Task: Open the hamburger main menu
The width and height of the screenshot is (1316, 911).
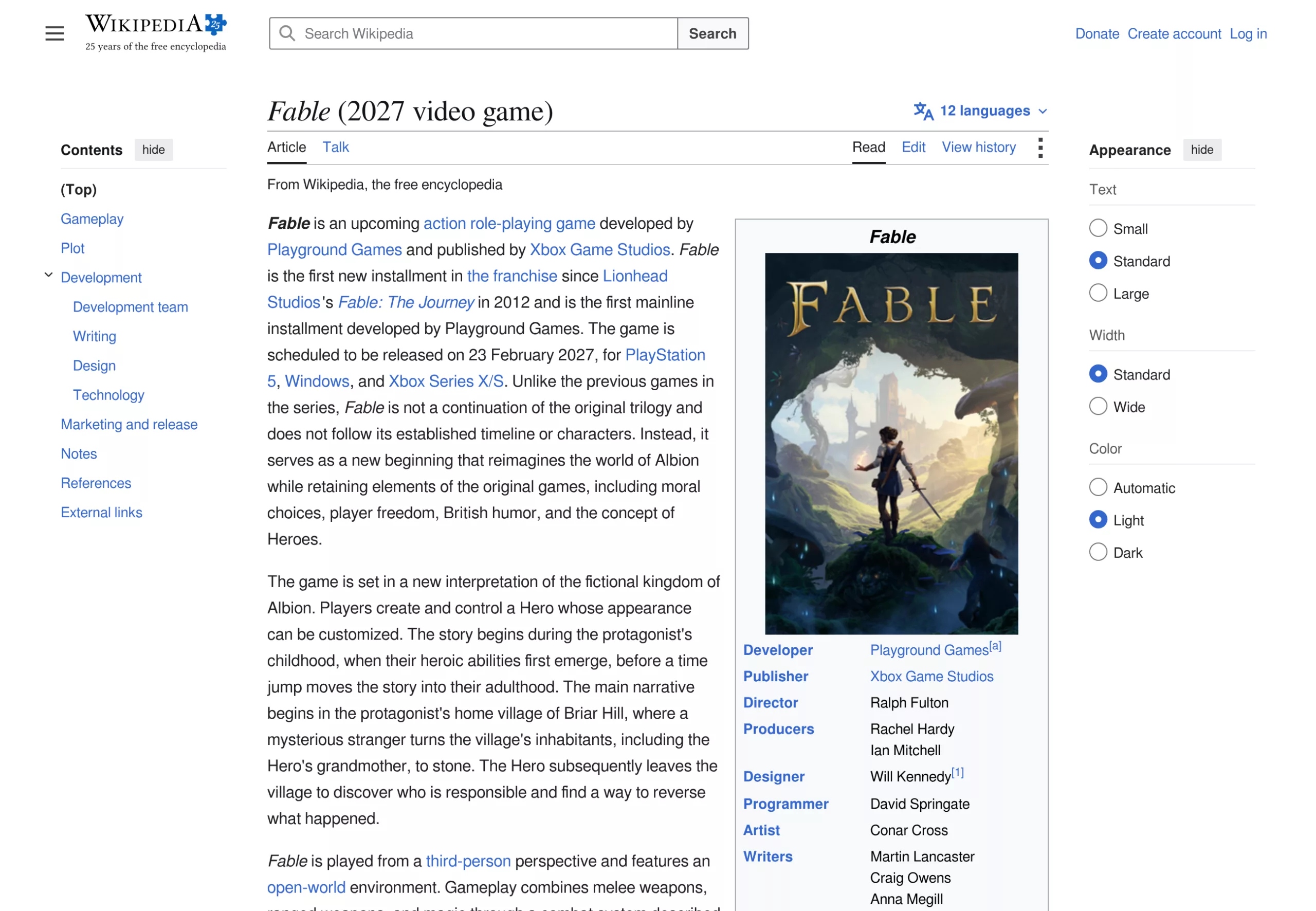Action: coord(55,34)
